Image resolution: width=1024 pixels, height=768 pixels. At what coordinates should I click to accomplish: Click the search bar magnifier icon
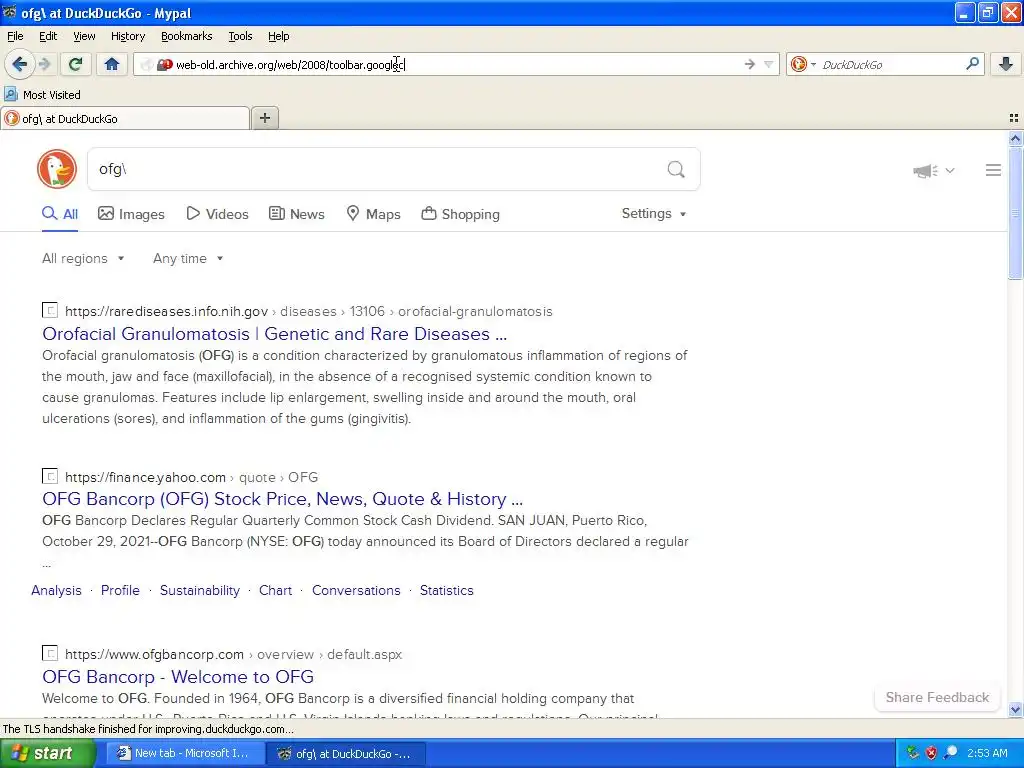click(x=972, y=64)
